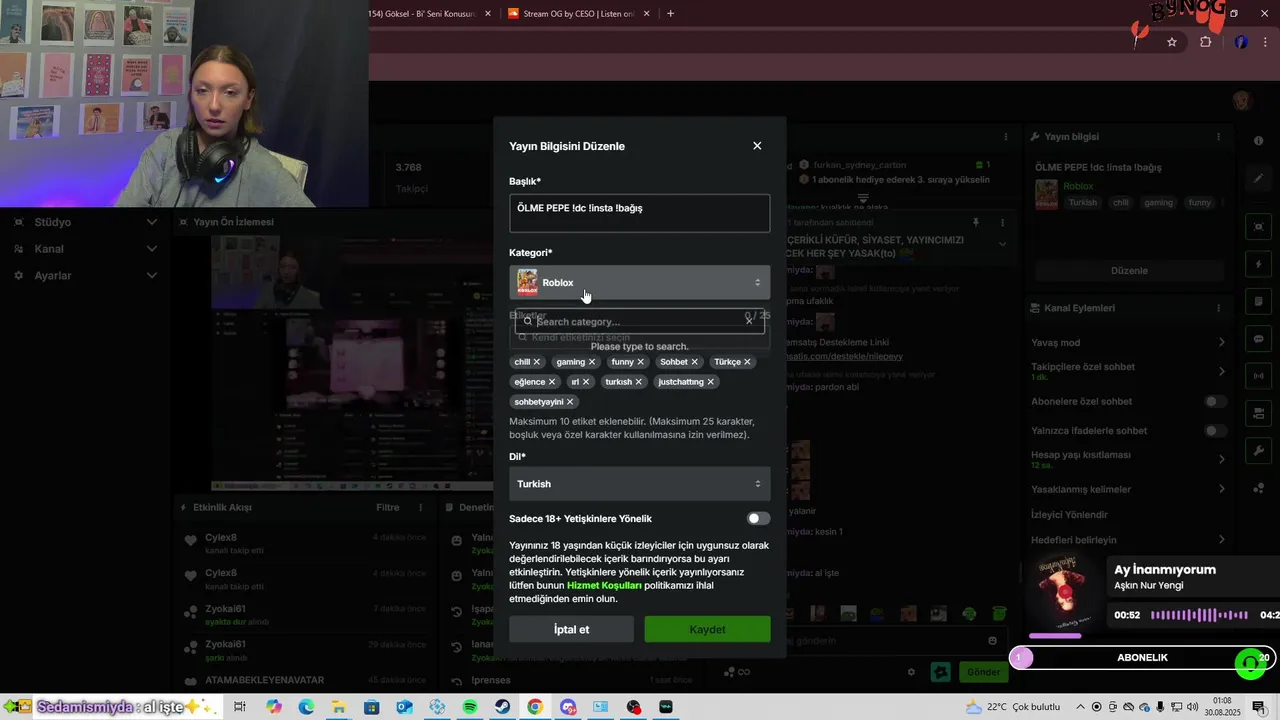This screenshot has height=720, width=1280.
Task: Open Spotify from the taskbar
Action: 470,707
